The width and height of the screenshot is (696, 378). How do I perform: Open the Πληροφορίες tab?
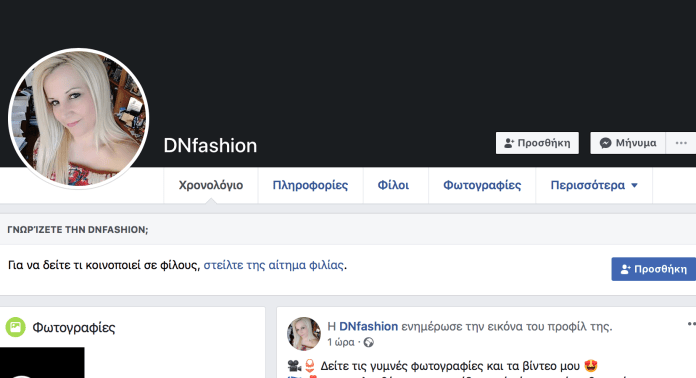(310, 185)
